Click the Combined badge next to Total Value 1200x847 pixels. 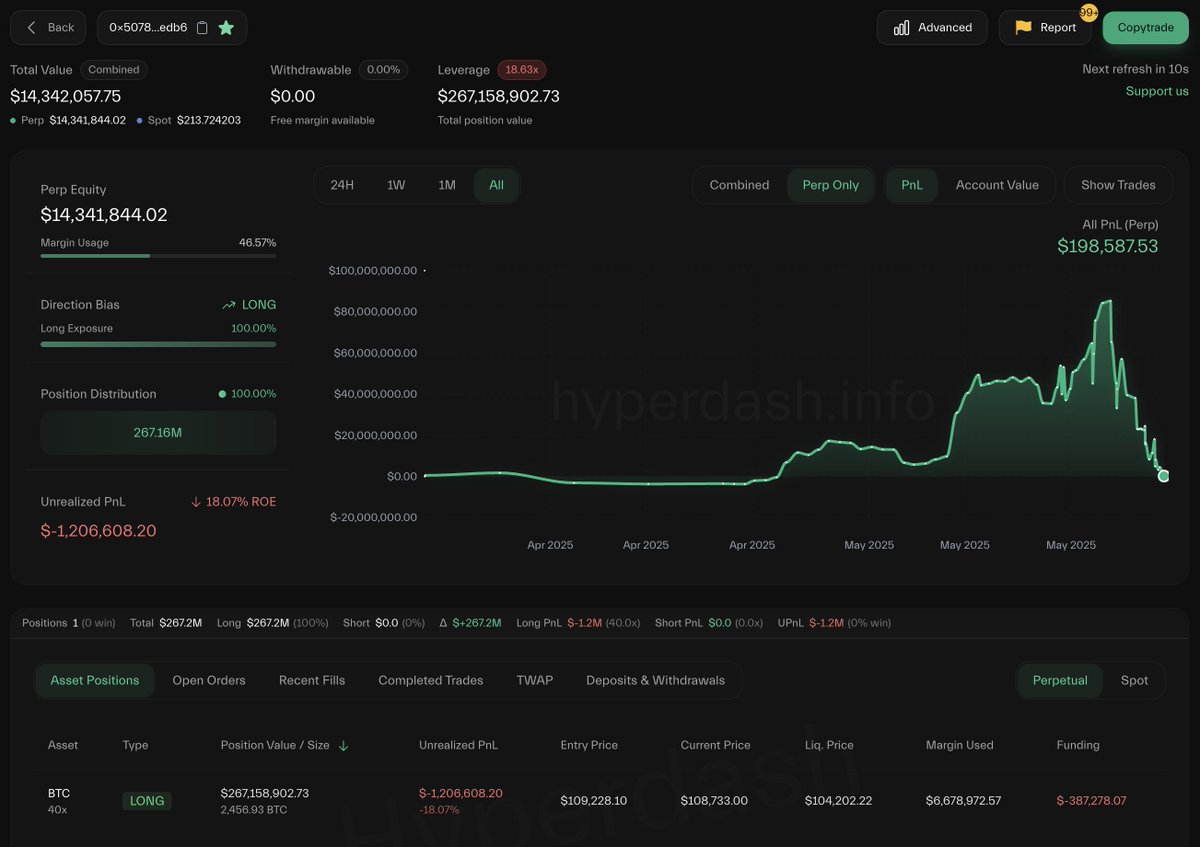pyautogui.click(x=114, y=70)
